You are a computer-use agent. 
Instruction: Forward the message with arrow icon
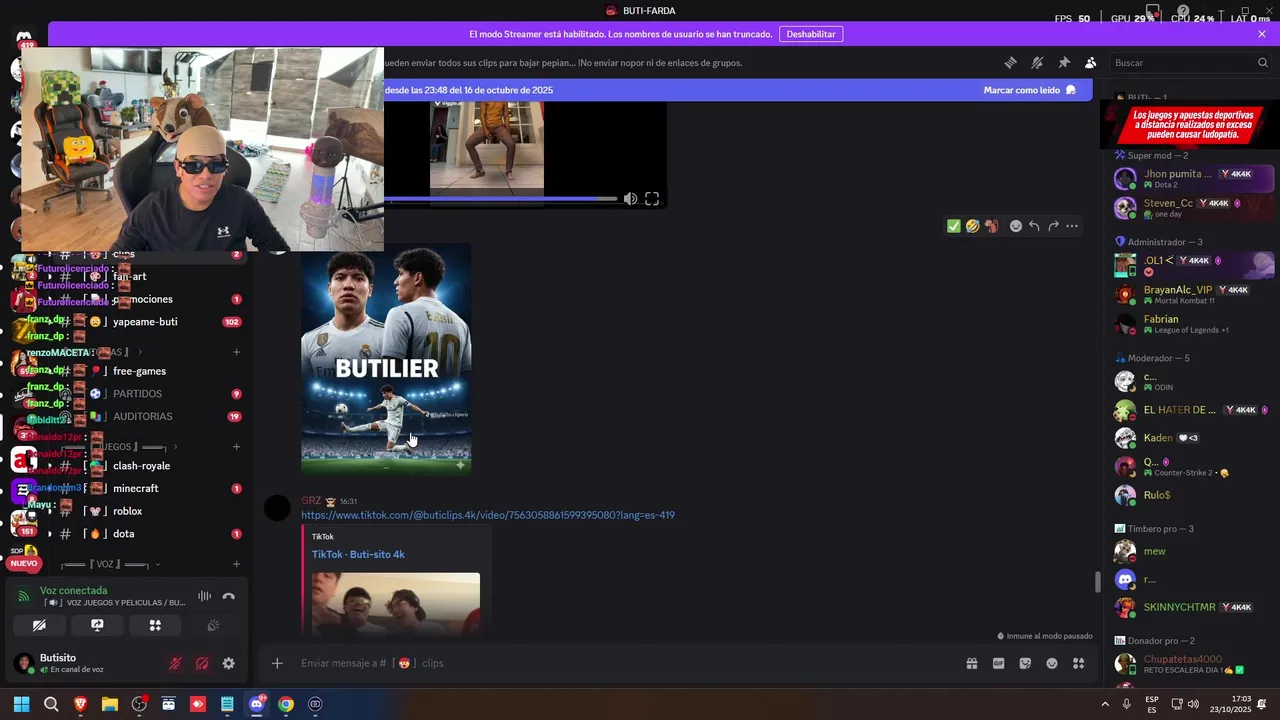[x=1053, y=226]
